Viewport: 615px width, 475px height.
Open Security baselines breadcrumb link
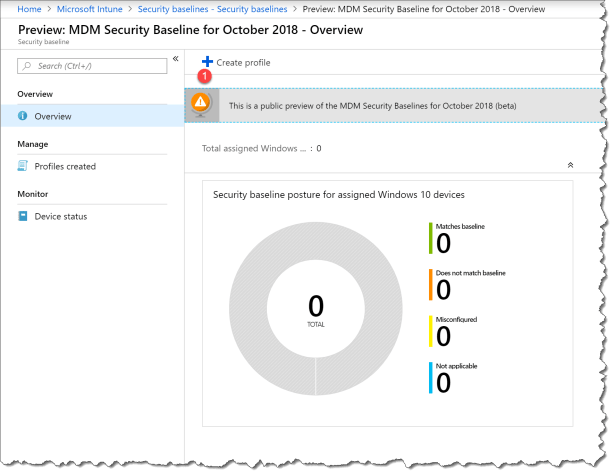[x=212, y=9]
